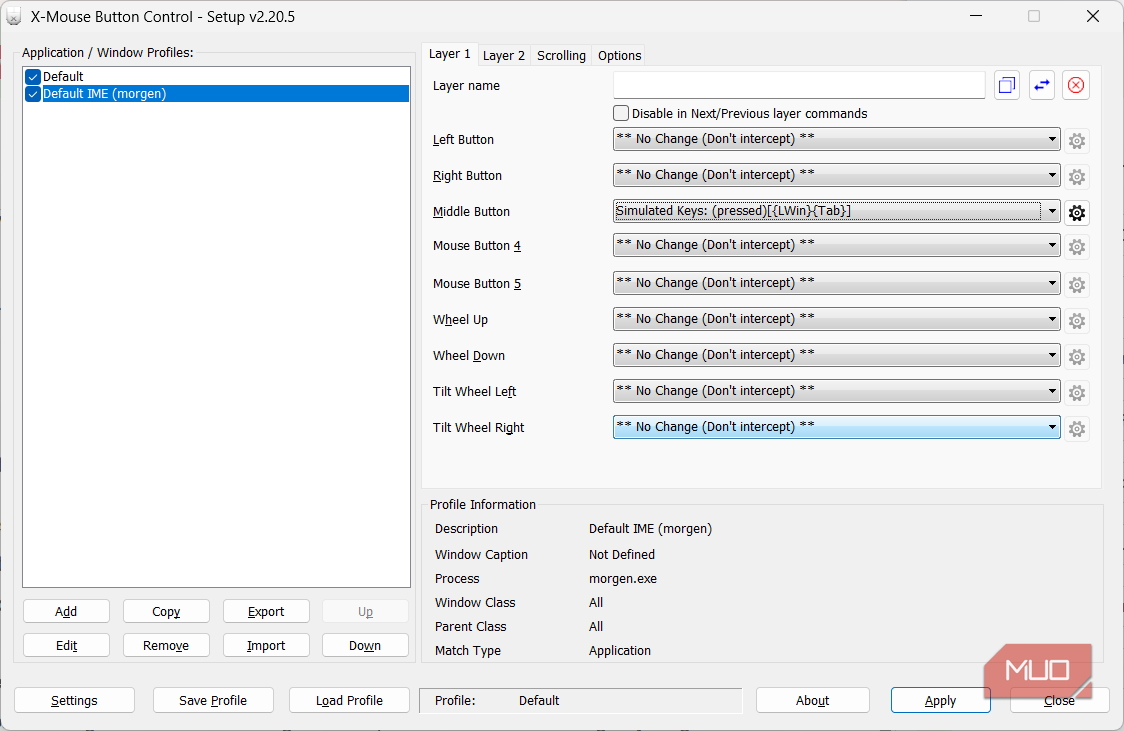Click the Export button

pos(266,611)
